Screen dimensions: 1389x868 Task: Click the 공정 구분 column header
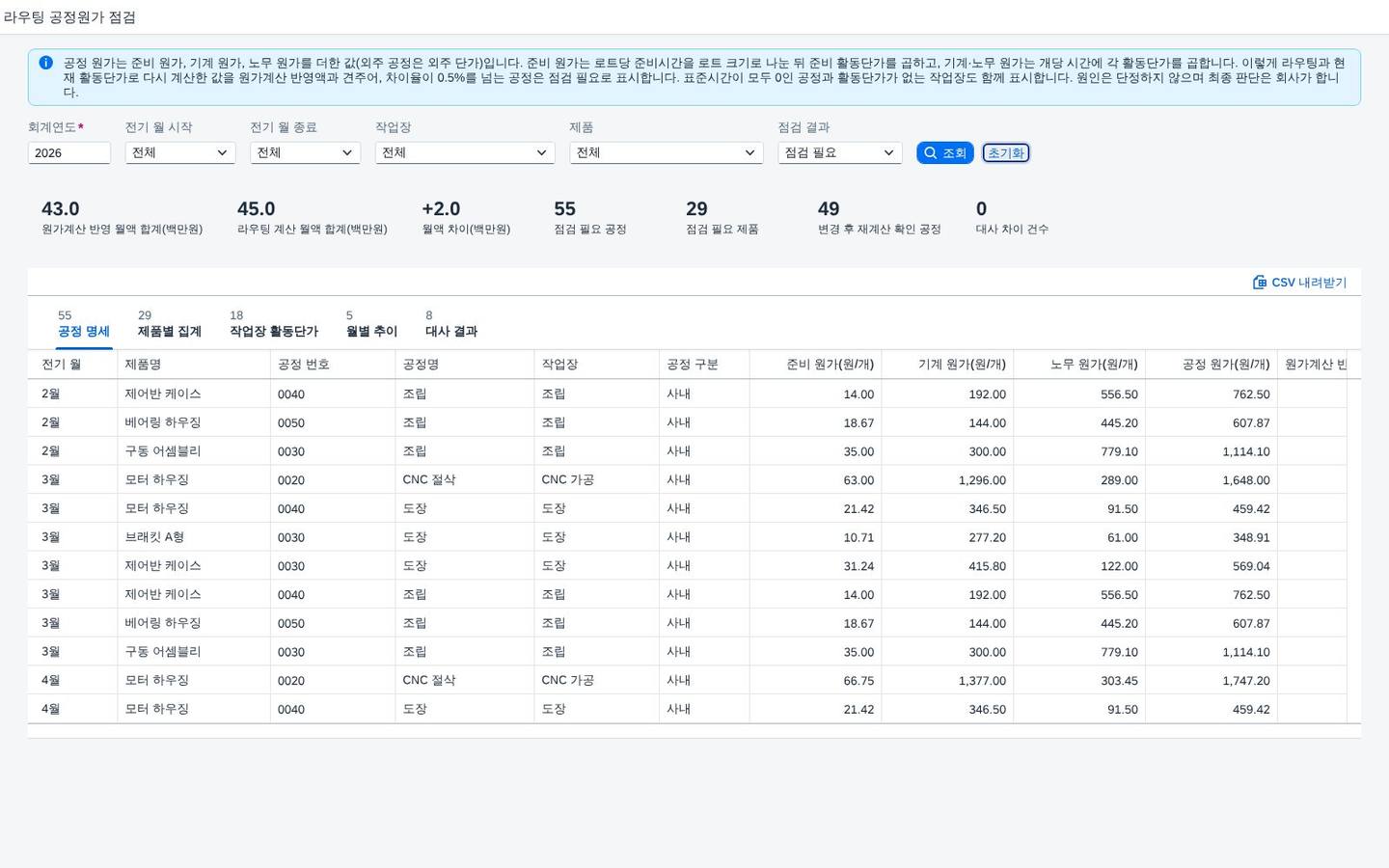(704, 365)
